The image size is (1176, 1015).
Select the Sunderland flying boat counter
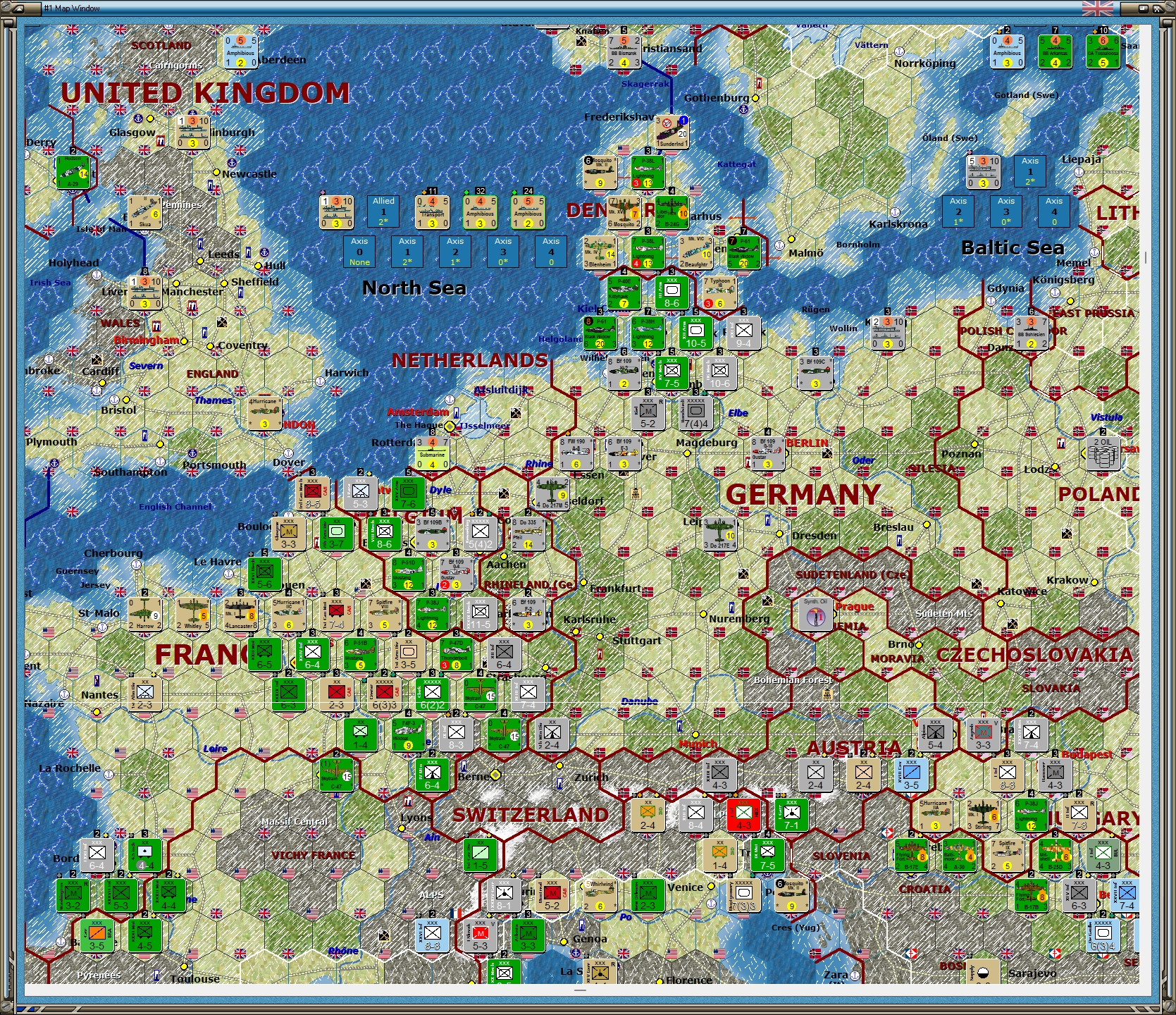[671, 132]
